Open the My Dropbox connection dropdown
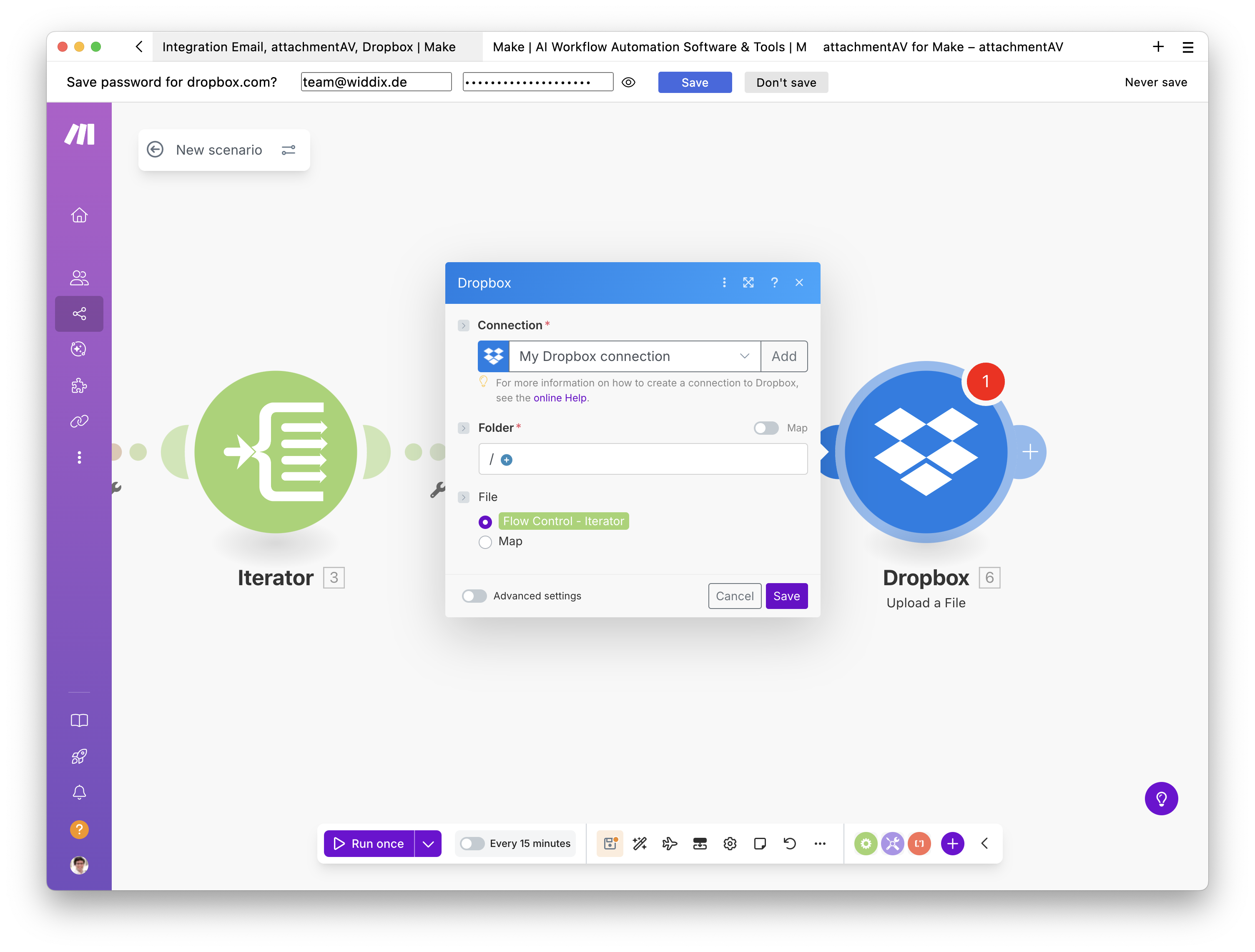1255x952 pixels. coord(744,356)
